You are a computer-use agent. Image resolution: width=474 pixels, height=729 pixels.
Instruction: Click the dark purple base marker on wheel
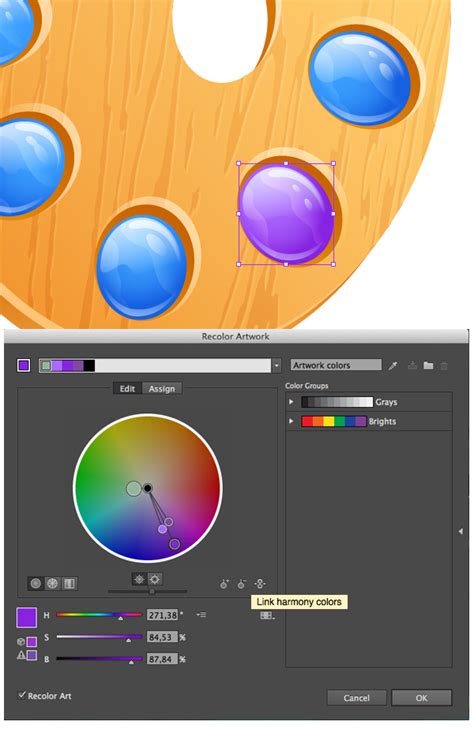174,544
